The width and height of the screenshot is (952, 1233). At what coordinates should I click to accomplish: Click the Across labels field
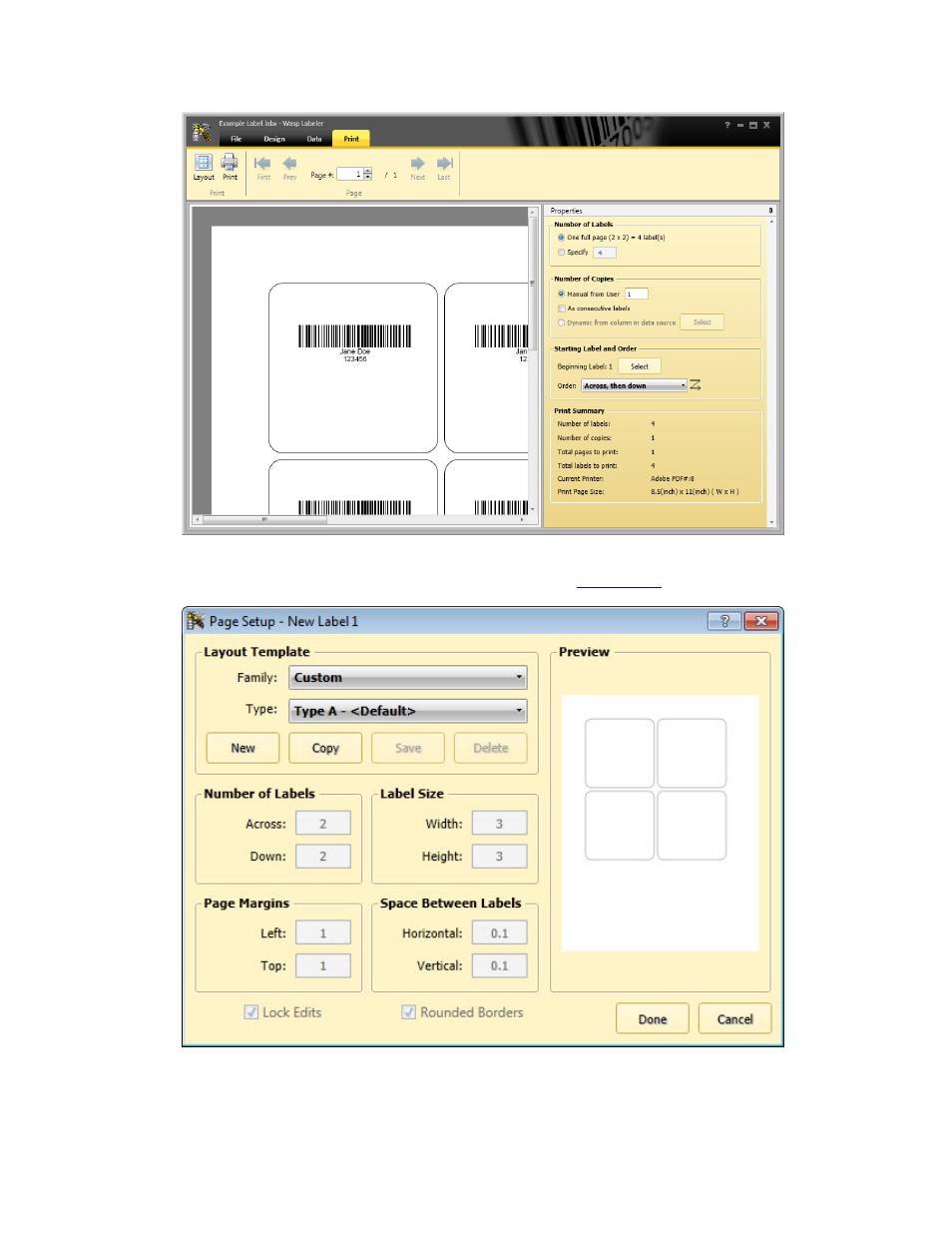tap(323, 824)
